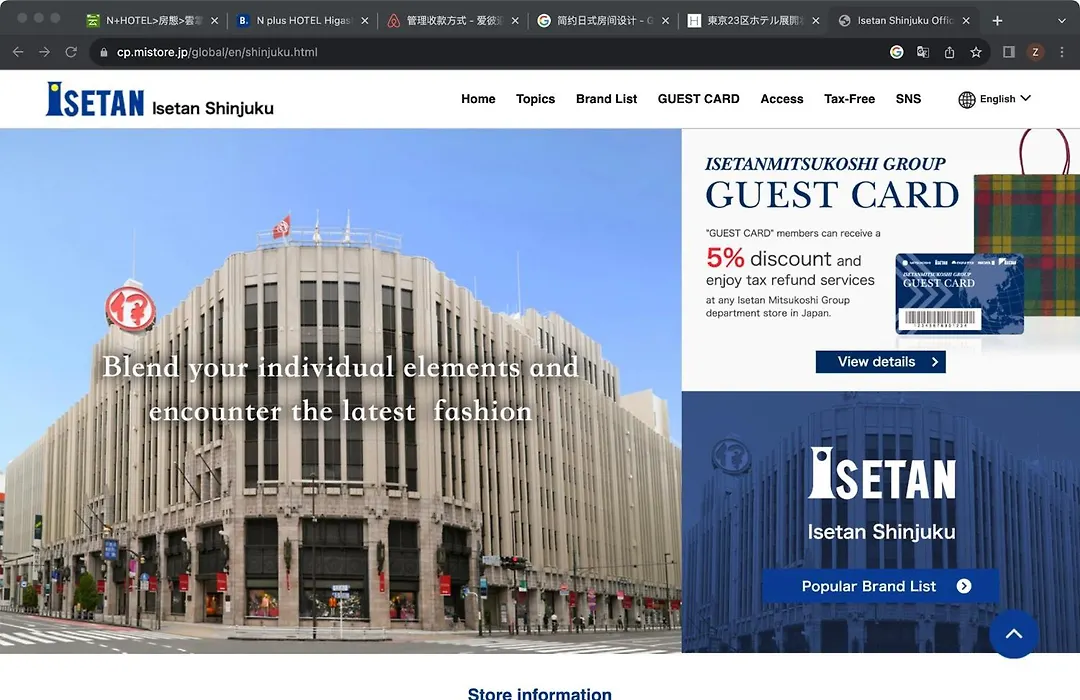The height and width of the screenshot is (700, 1080).
Task: Open a new browser tab
Action: 997,21
